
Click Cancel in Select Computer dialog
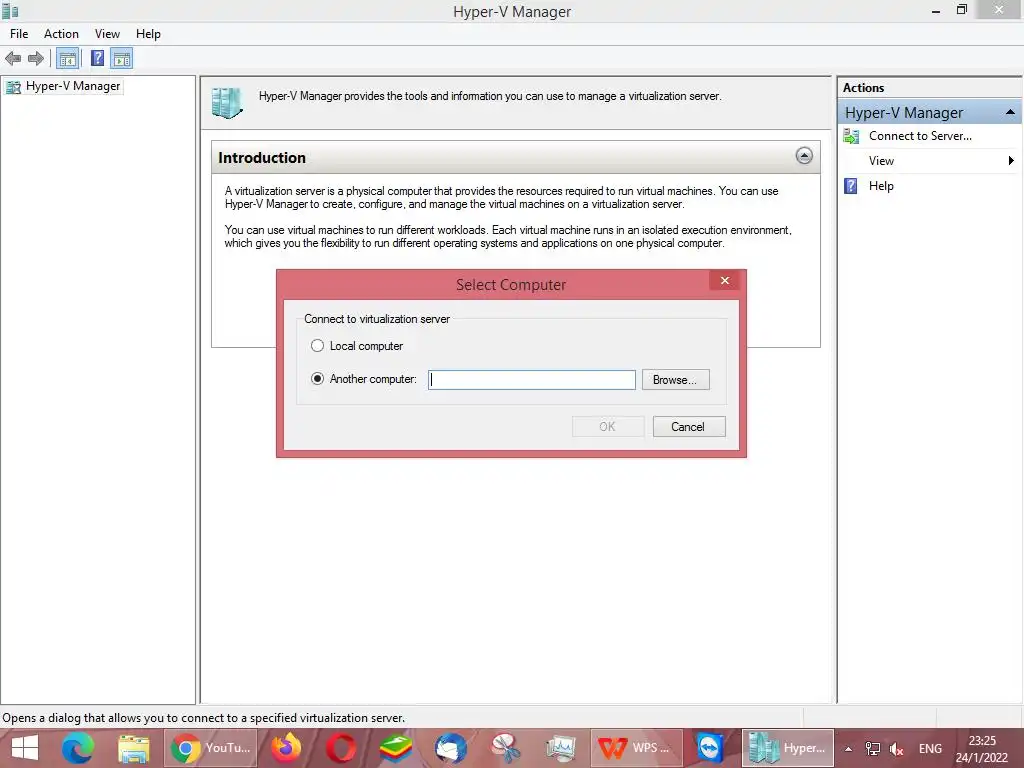[x=688, y=426]
